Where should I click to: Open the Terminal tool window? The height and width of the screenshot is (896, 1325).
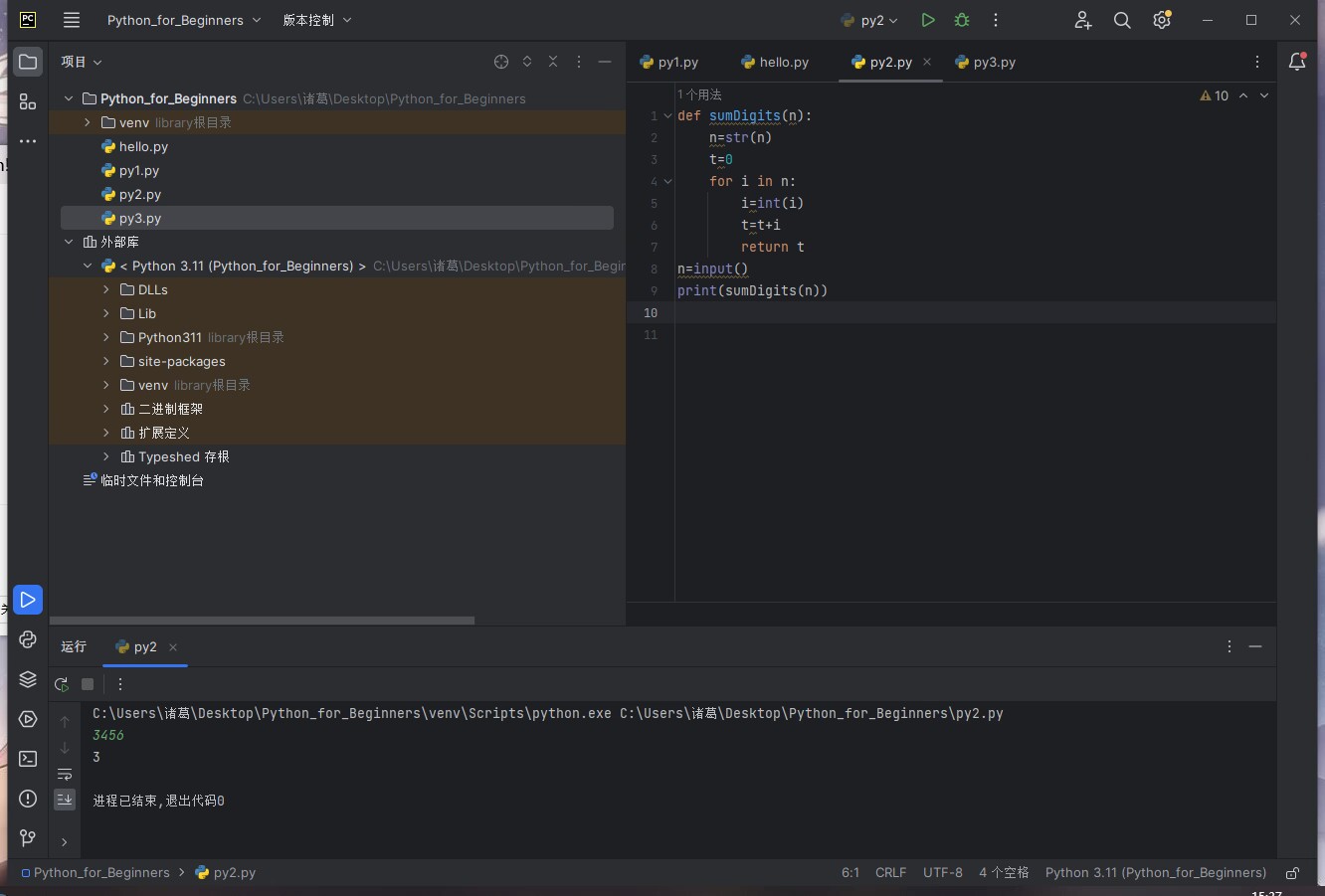(x=28, y=759)
